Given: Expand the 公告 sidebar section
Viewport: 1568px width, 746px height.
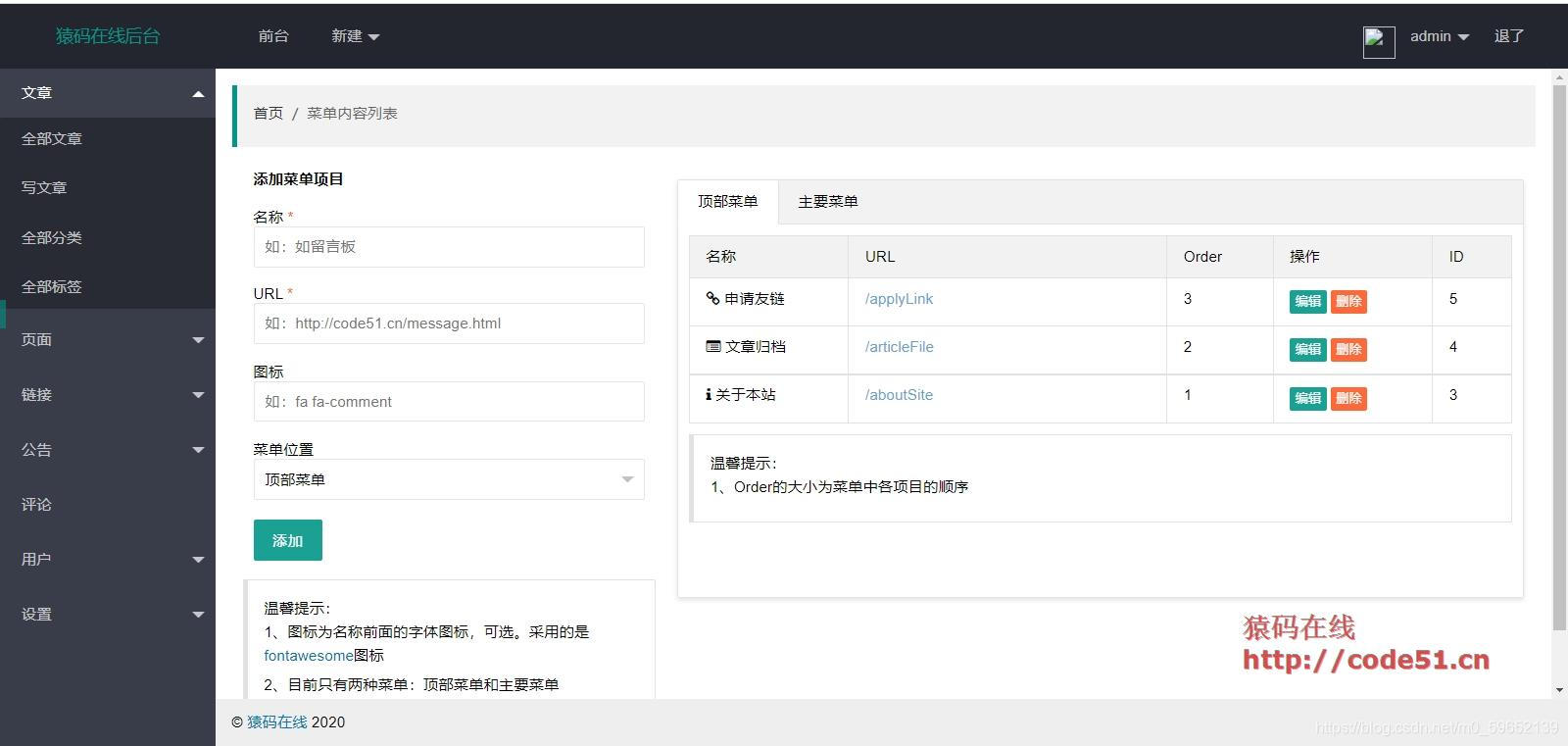Looking at the screenshot, I should [x=108, y=449].
